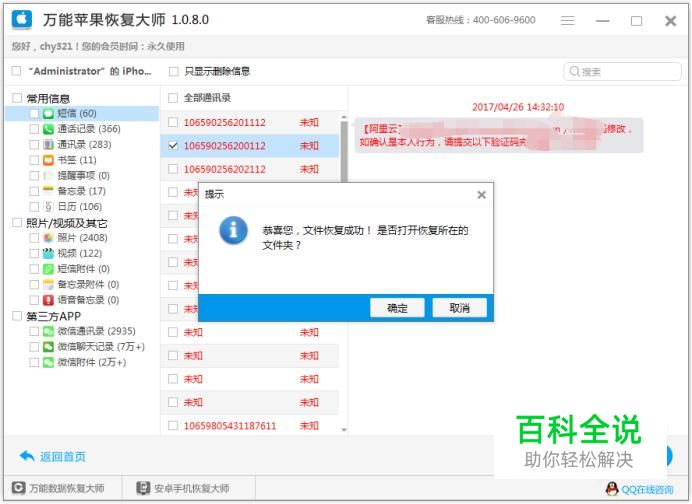The height and width of the screenshot is (504, 692).
Task: Click the 通话记录 phone icon
Action: point(48,129)
